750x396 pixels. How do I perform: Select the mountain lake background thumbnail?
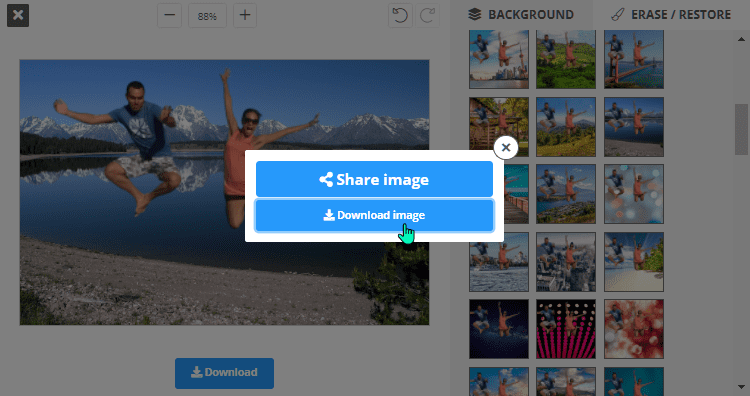pos(634,127)
